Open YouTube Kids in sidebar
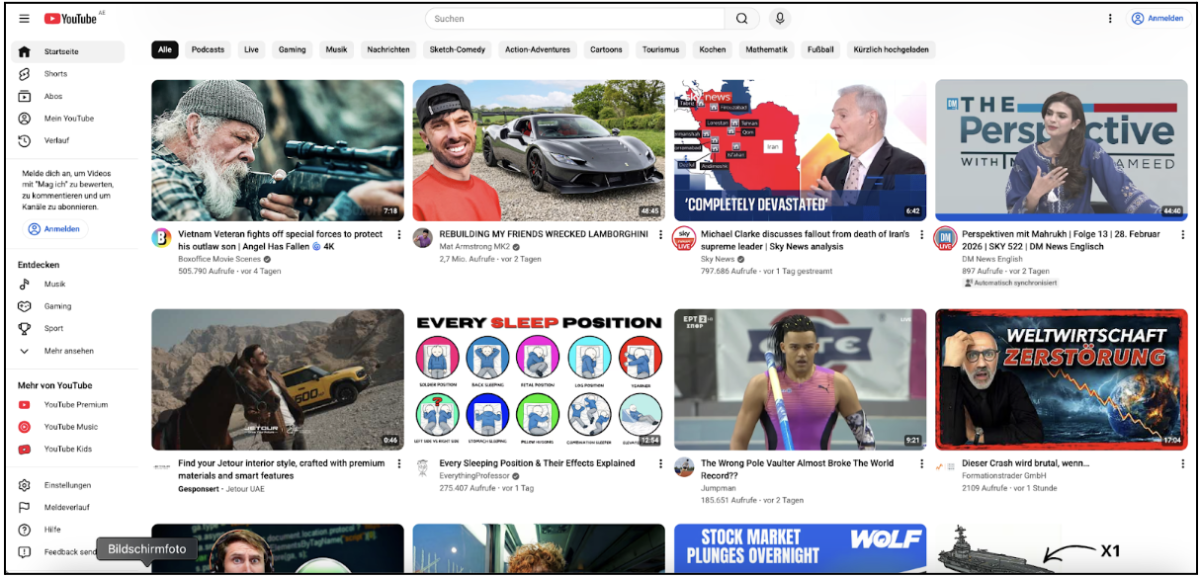Viewport: 1200px width, 577px height. tap(68, 449)
